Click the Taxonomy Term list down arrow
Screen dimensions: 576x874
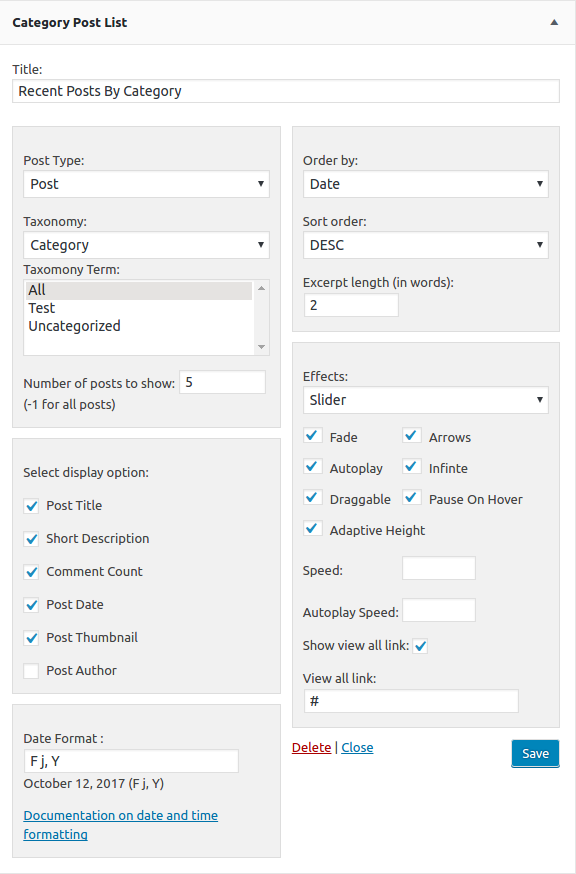(262, 347)
